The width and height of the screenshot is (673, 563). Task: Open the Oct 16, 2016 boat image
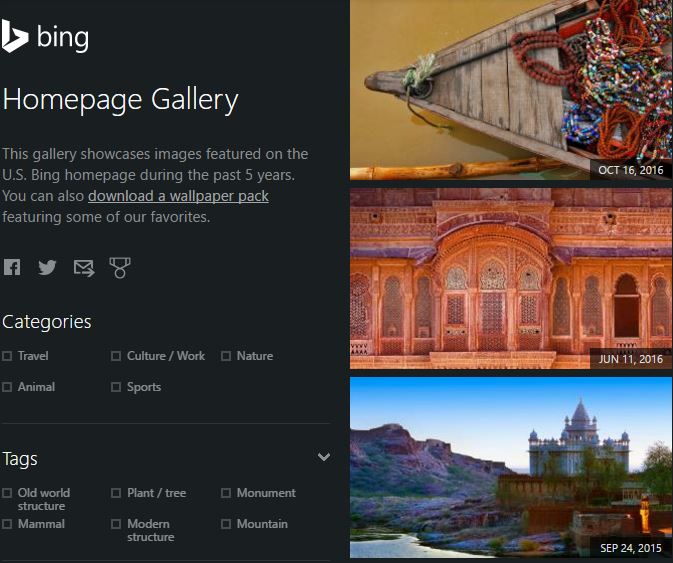(511, 90)
